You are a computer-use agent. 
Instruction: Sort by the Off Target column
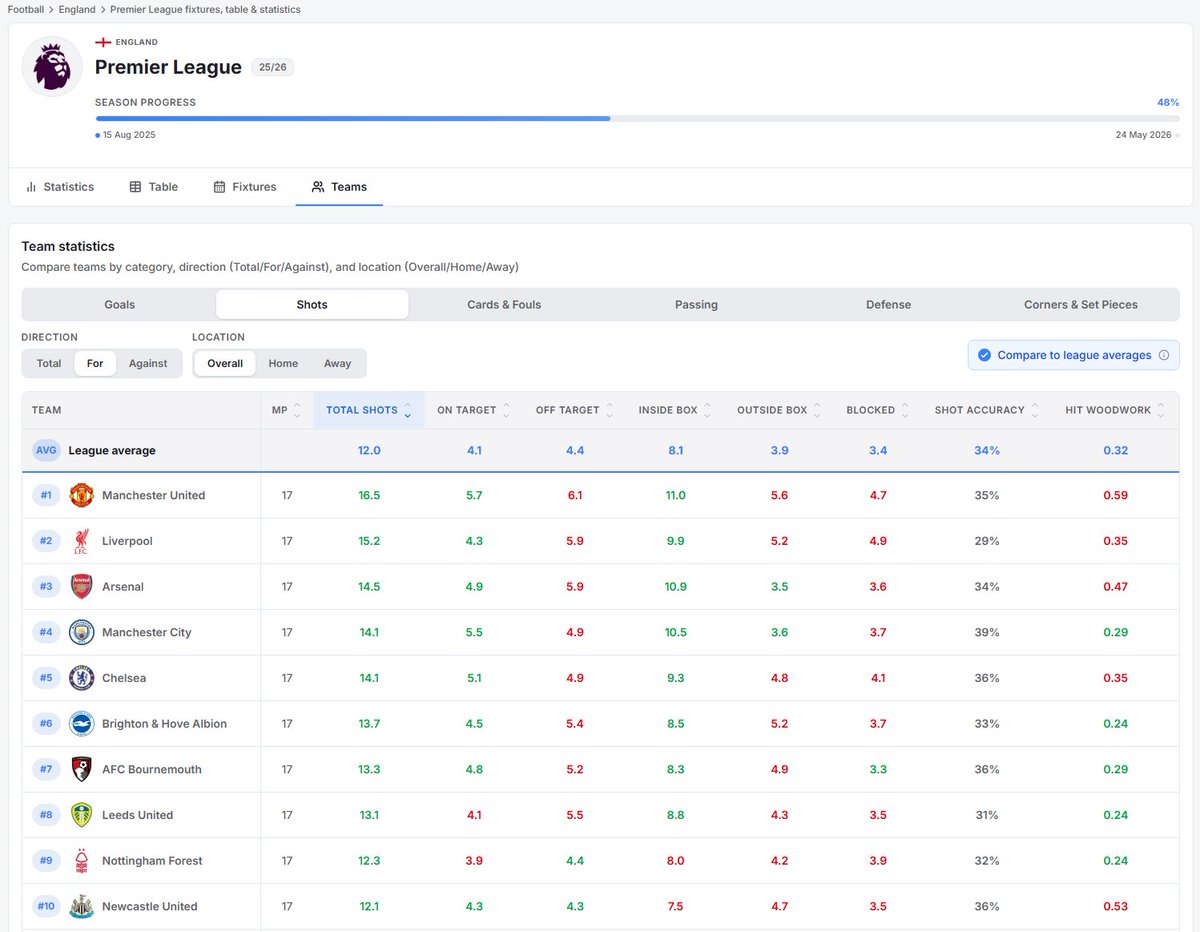point(575,410)
